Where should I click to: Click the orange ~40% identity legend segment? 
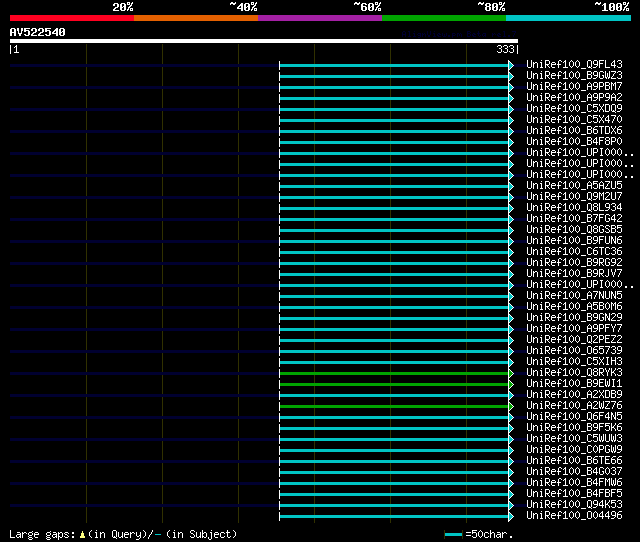click(x=196, y=18)
